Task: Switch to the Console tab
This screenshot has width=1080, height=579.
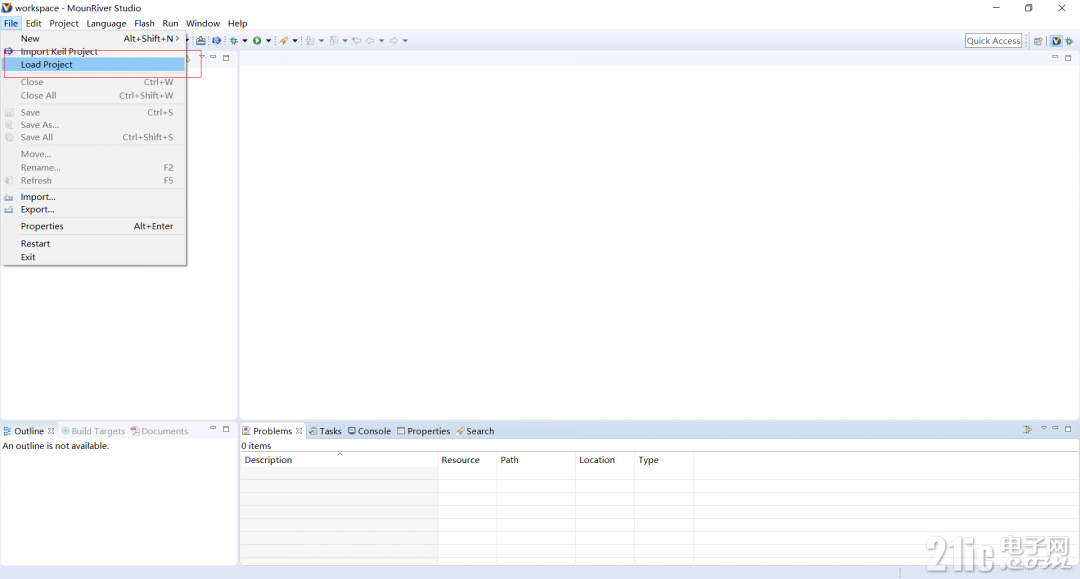Action: click(x=369, y=431)
